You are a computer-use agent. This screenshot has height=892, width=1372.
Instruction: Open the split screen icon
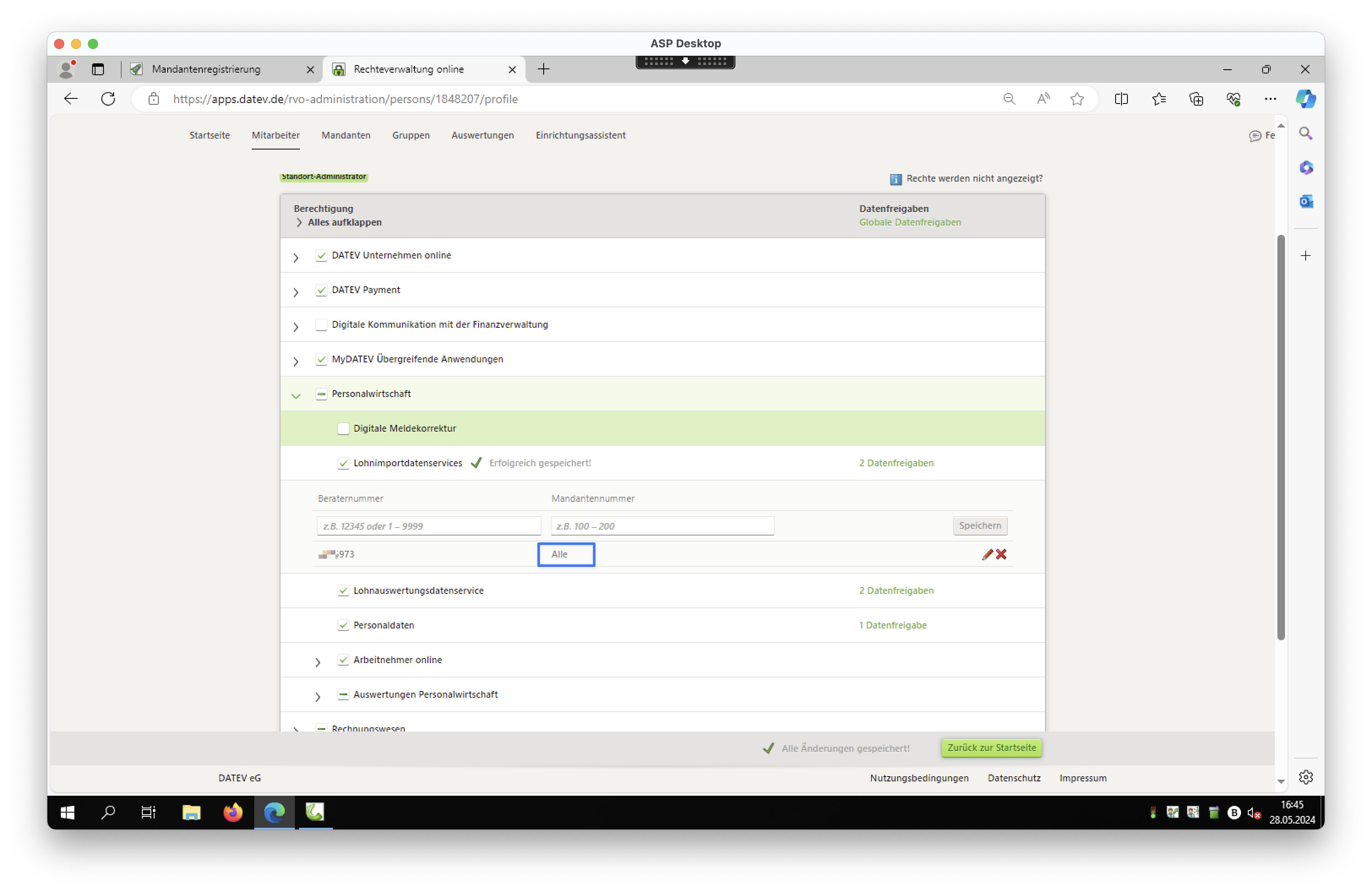point(1121,99)
